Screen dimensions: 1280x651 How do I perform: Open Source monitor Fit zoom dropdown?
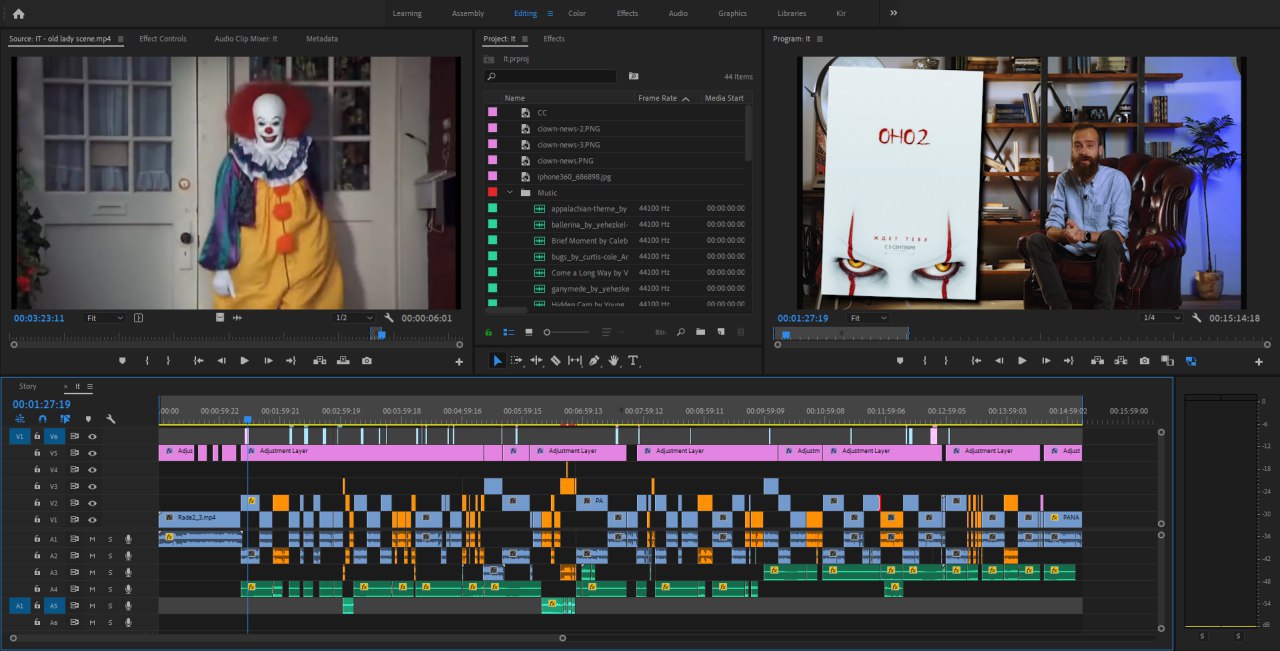tap(105, 318)
